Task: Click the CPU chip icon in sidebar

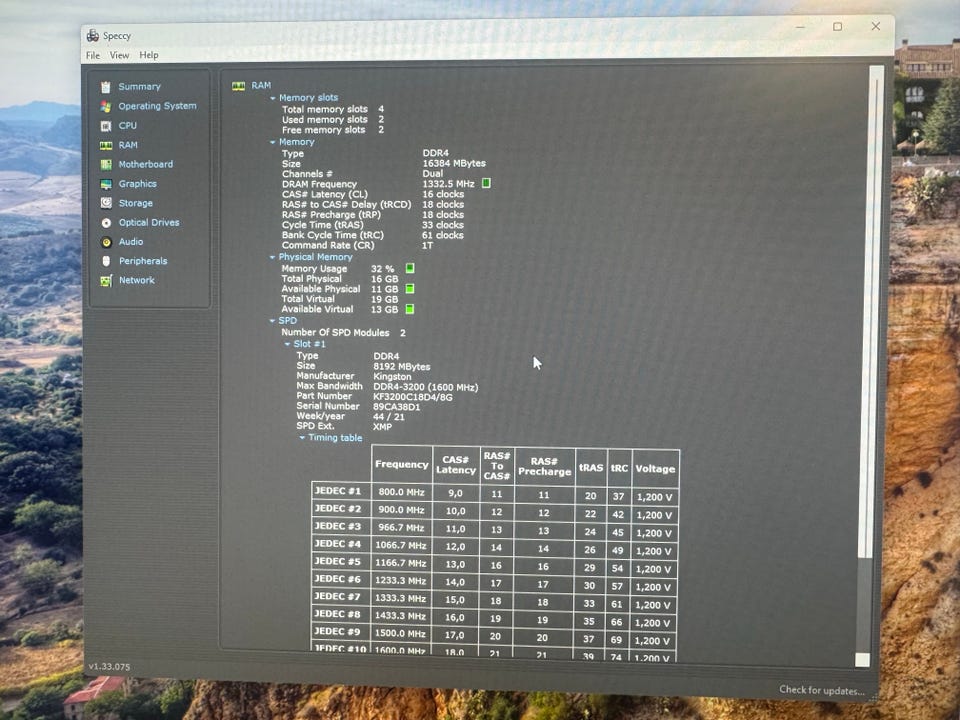Action: coord(106,126)
